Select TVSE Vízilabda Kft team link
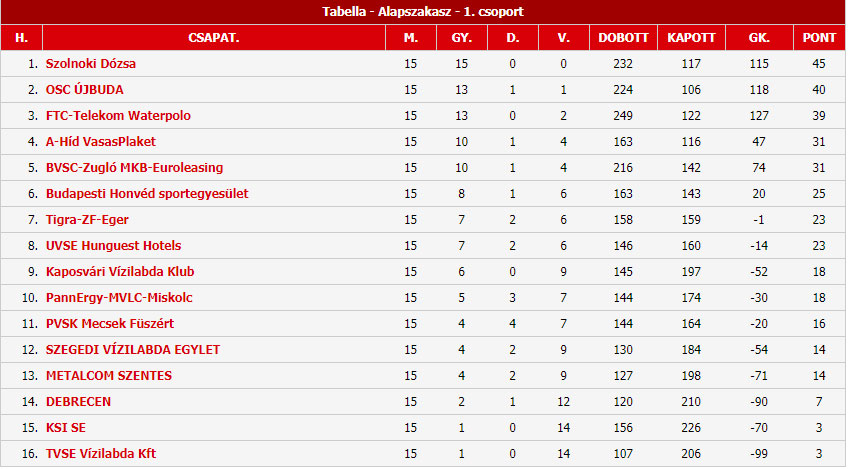848x469 pixels. (x=101, y=453)
